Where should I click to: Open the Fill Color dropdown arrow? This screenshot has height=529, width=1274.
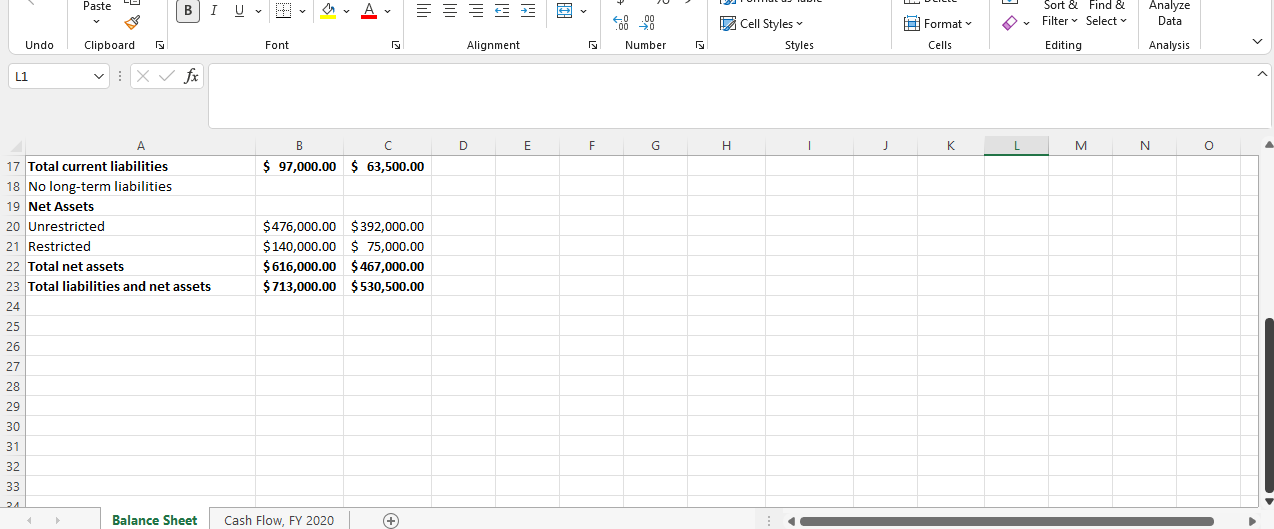(347, 11)
